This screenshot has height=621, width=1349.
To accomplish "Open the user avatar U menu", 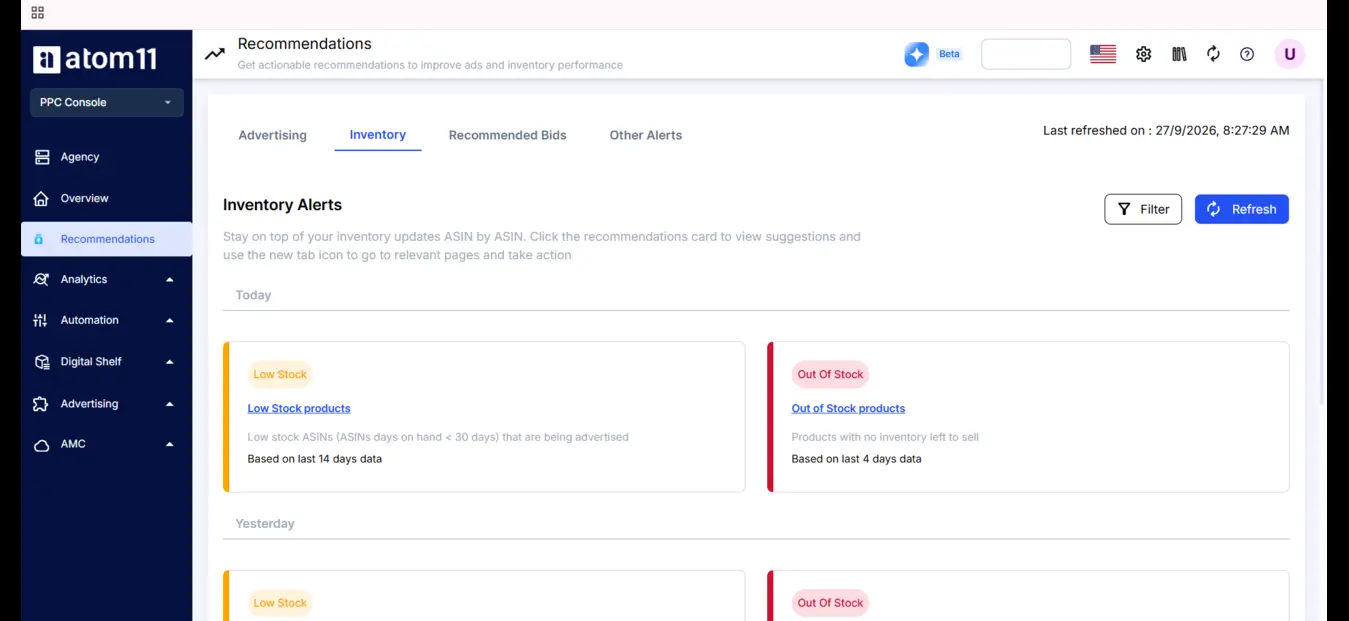I will coord(1290,54).
